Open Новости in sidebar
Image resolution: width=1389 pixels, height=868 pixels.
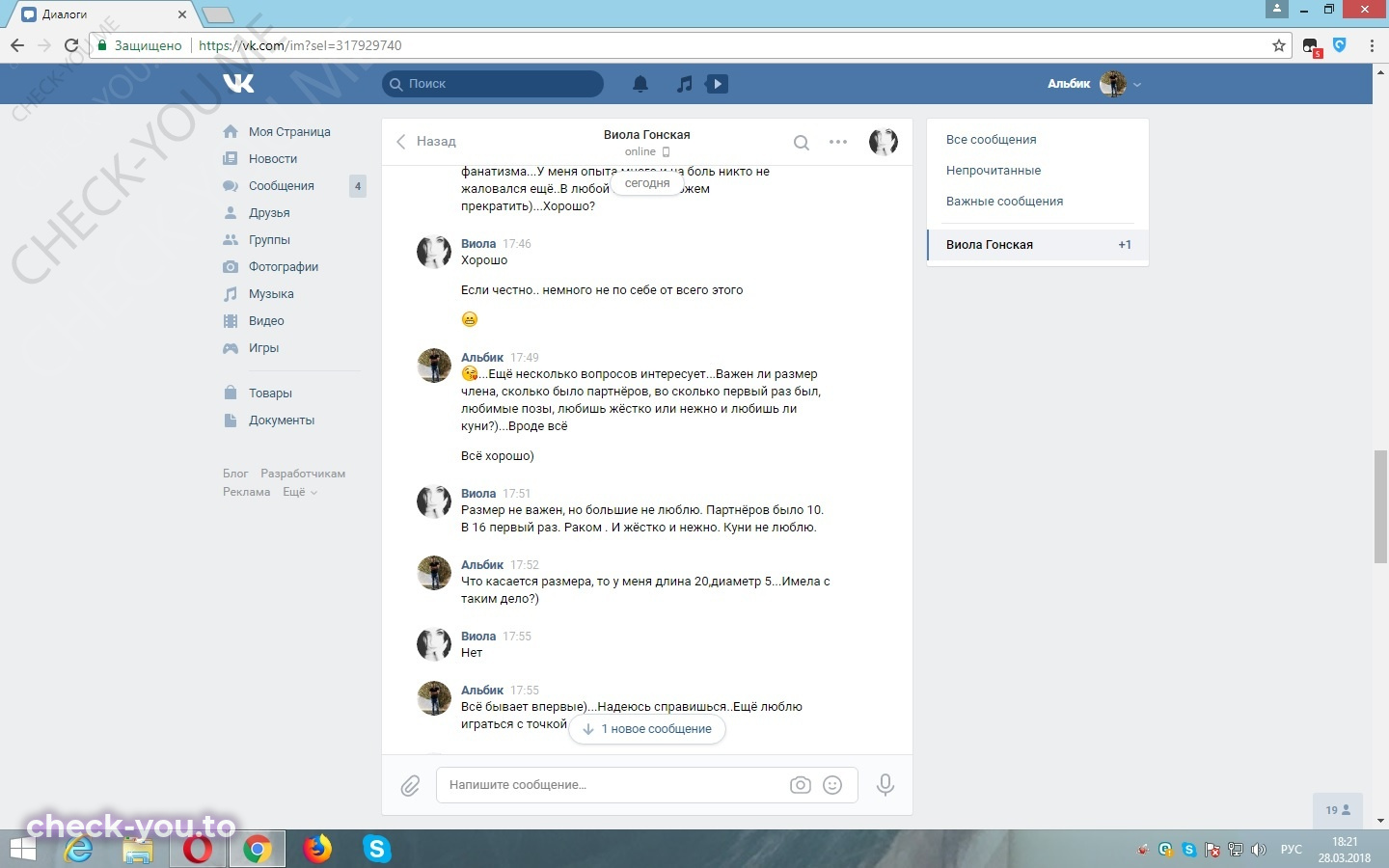click(x=273, y=159)
